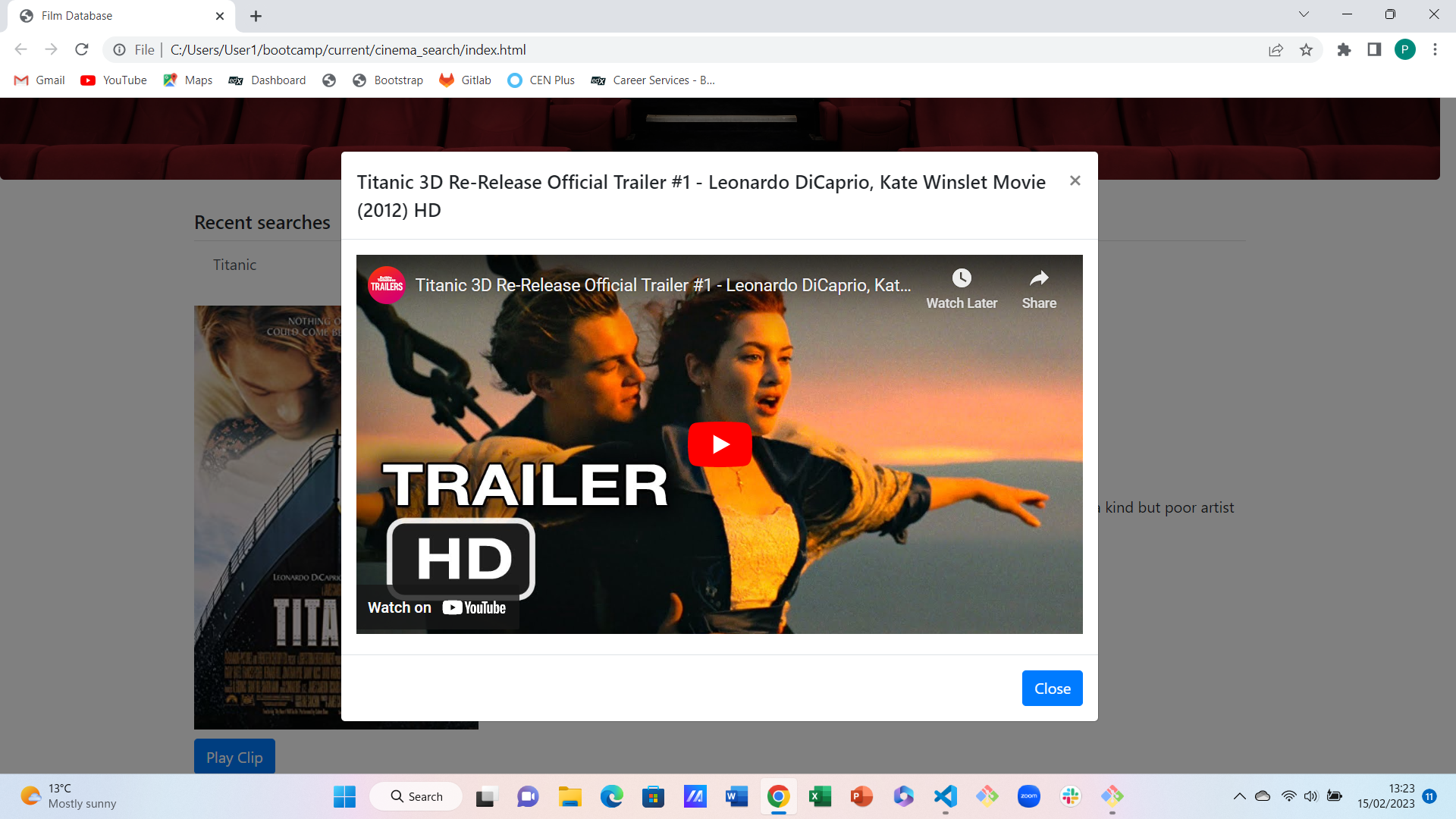
Task: Share this page icon in address bar
Action: 1276,50
